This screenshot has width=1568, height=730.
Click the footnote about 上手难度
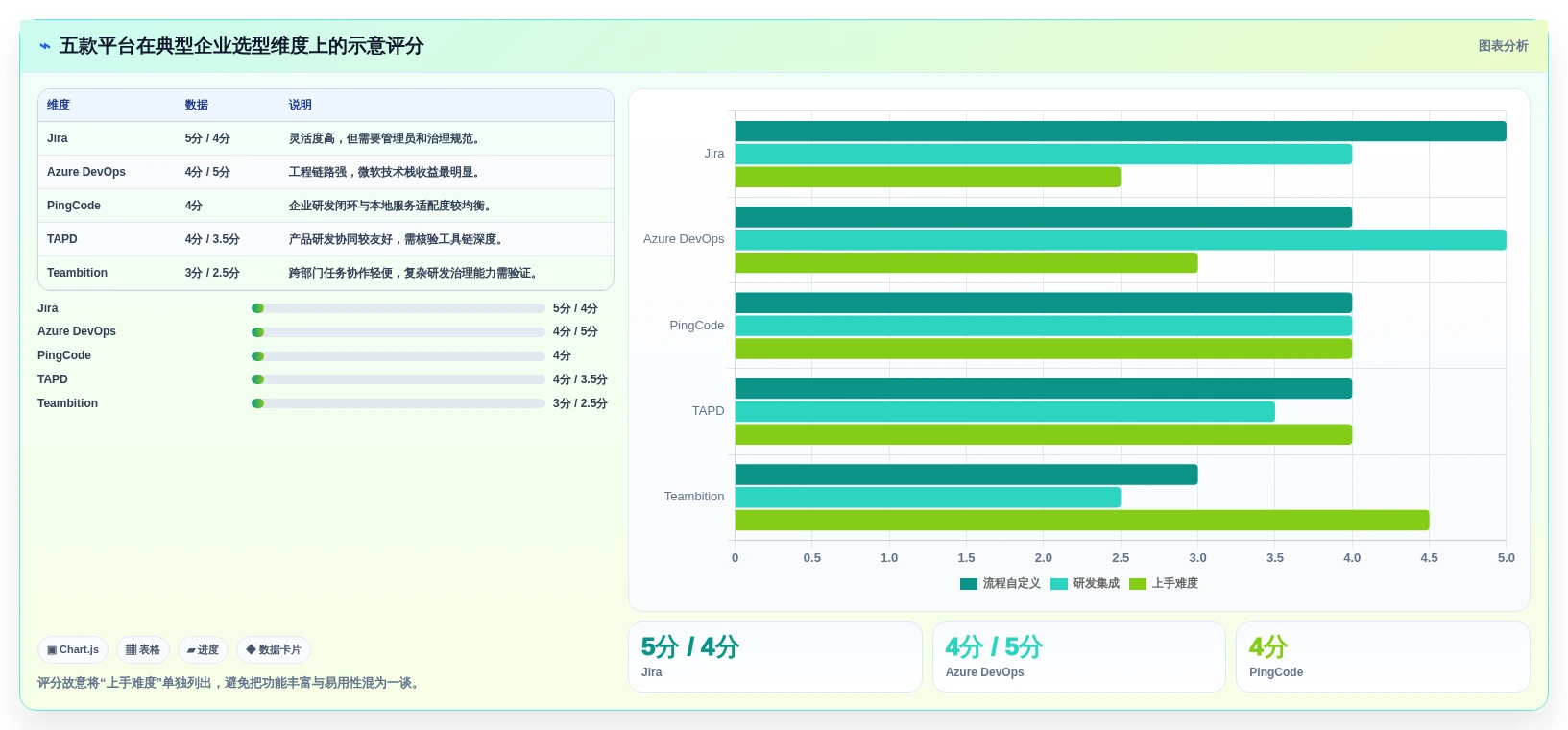(230, 683)
